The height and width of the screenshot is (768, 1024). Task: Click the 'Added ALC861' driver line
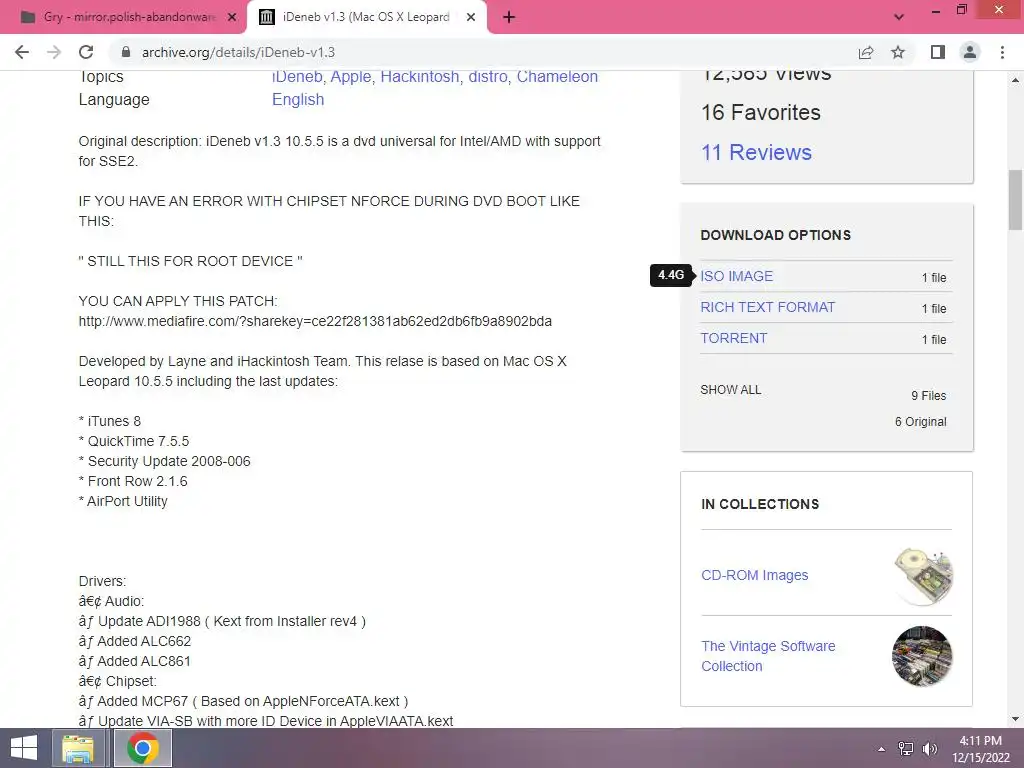coord(135,661)
